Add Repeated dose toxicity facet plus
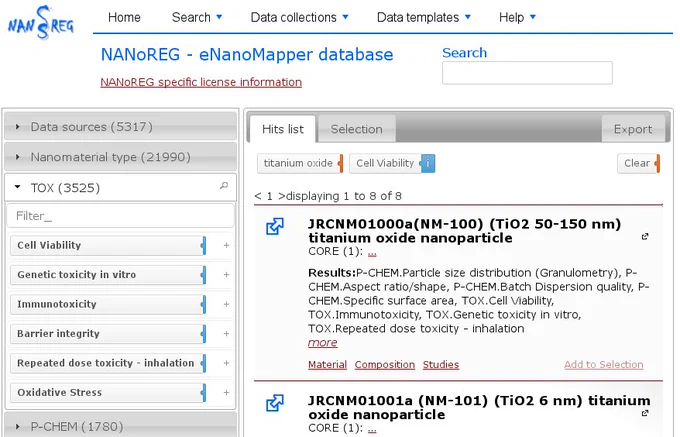Viewport: 680px width, 437px height. pyautogui.click(x=226, y=363)
